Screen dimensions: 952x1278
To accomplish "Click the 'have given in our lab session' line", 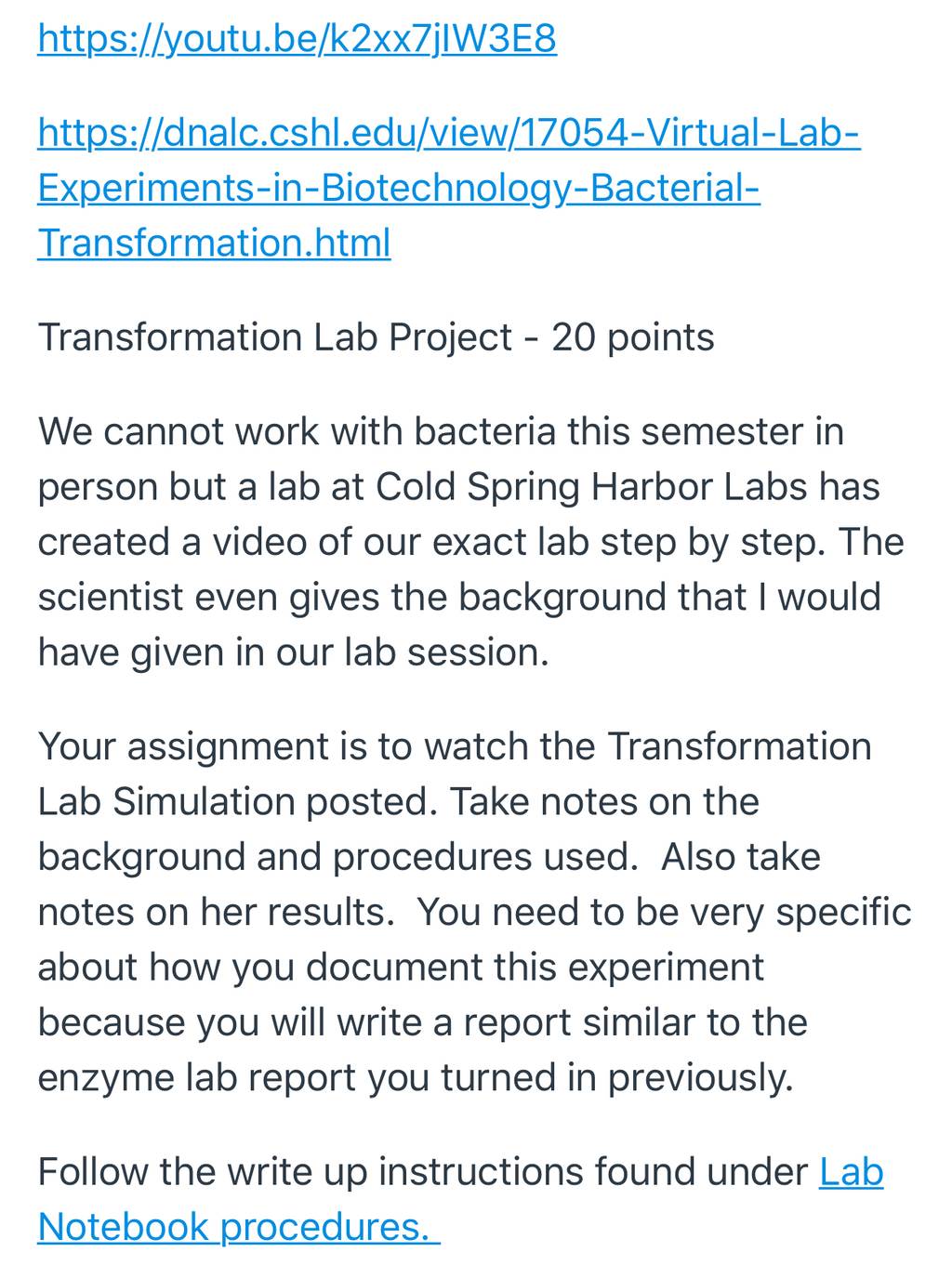I will [x=294, y=652].
